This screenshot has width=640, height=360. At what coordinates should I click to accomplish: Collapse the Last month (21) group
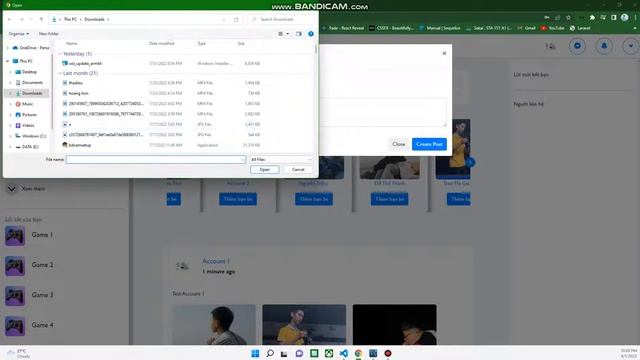pos(60,73)
